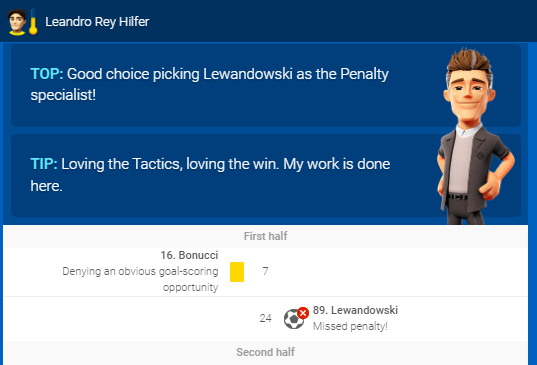Click the Second half section header
Screen dimensions: 537x365
click(265, 352)
